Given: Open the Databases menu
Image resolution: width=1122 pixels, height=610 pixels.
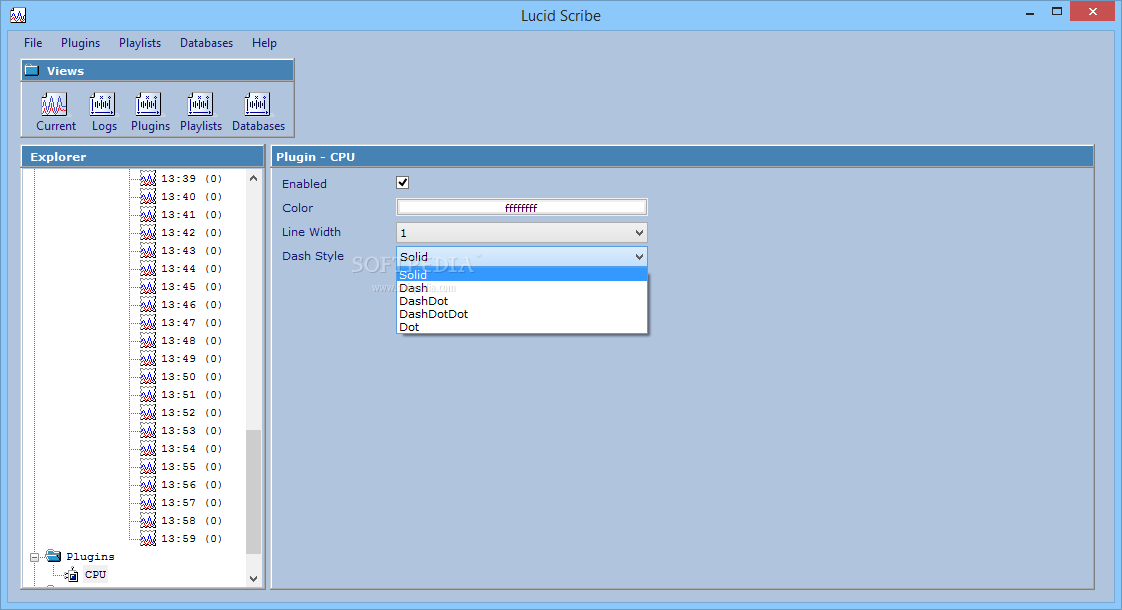Looking at the screenshot, I should coord(206,43).
